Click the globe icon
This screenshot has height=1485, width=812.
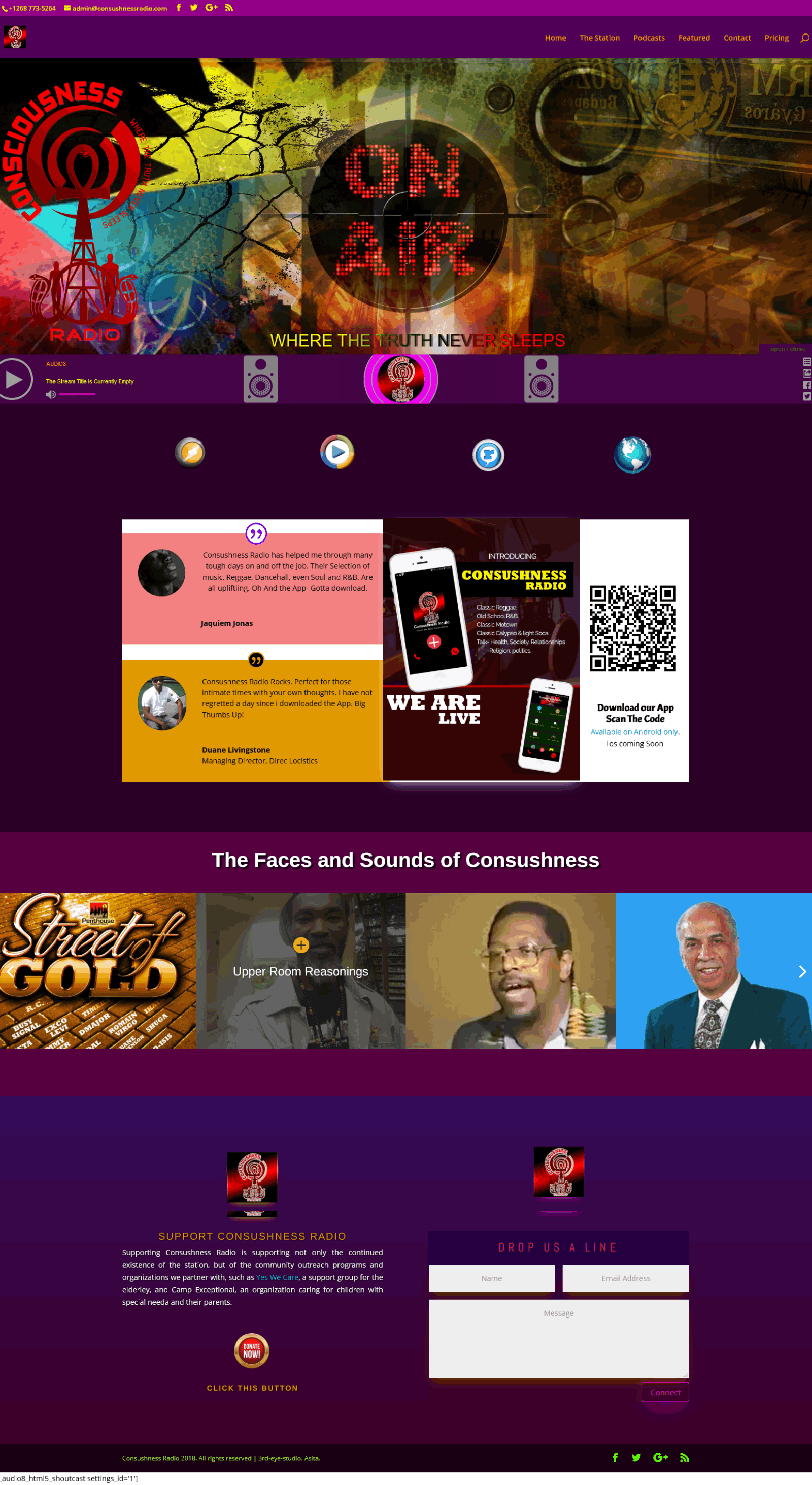coord(632,455)
